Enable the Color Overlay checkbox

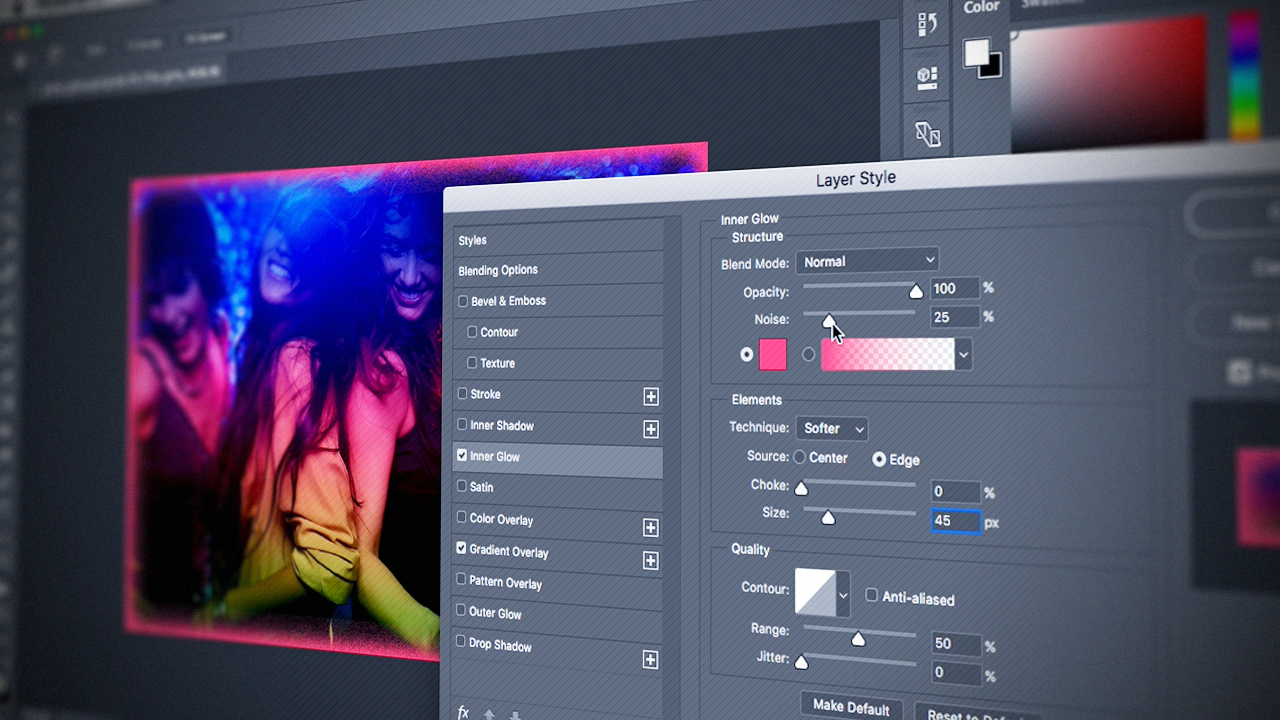pos(461,517)
